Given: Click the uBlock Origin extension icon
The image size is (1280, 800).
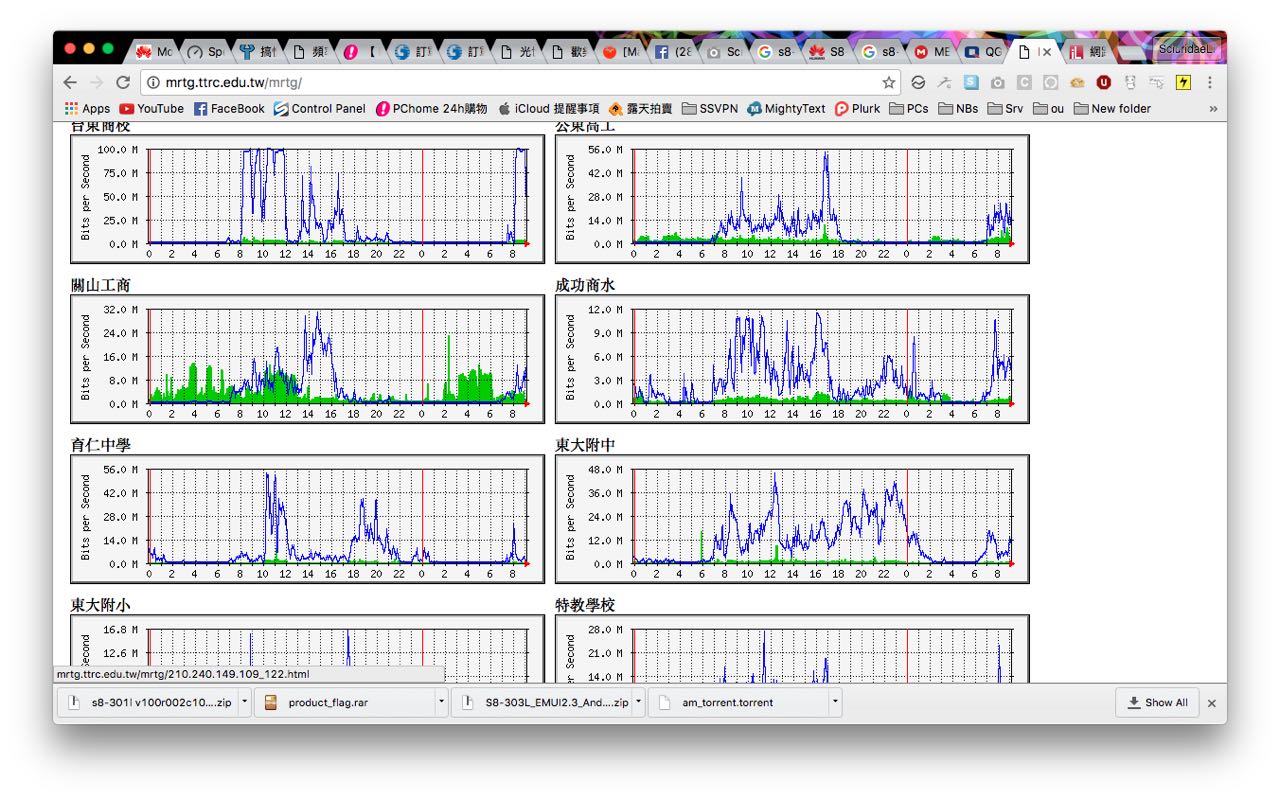Looking at the screenshot, I should [x=1104, y=83].
